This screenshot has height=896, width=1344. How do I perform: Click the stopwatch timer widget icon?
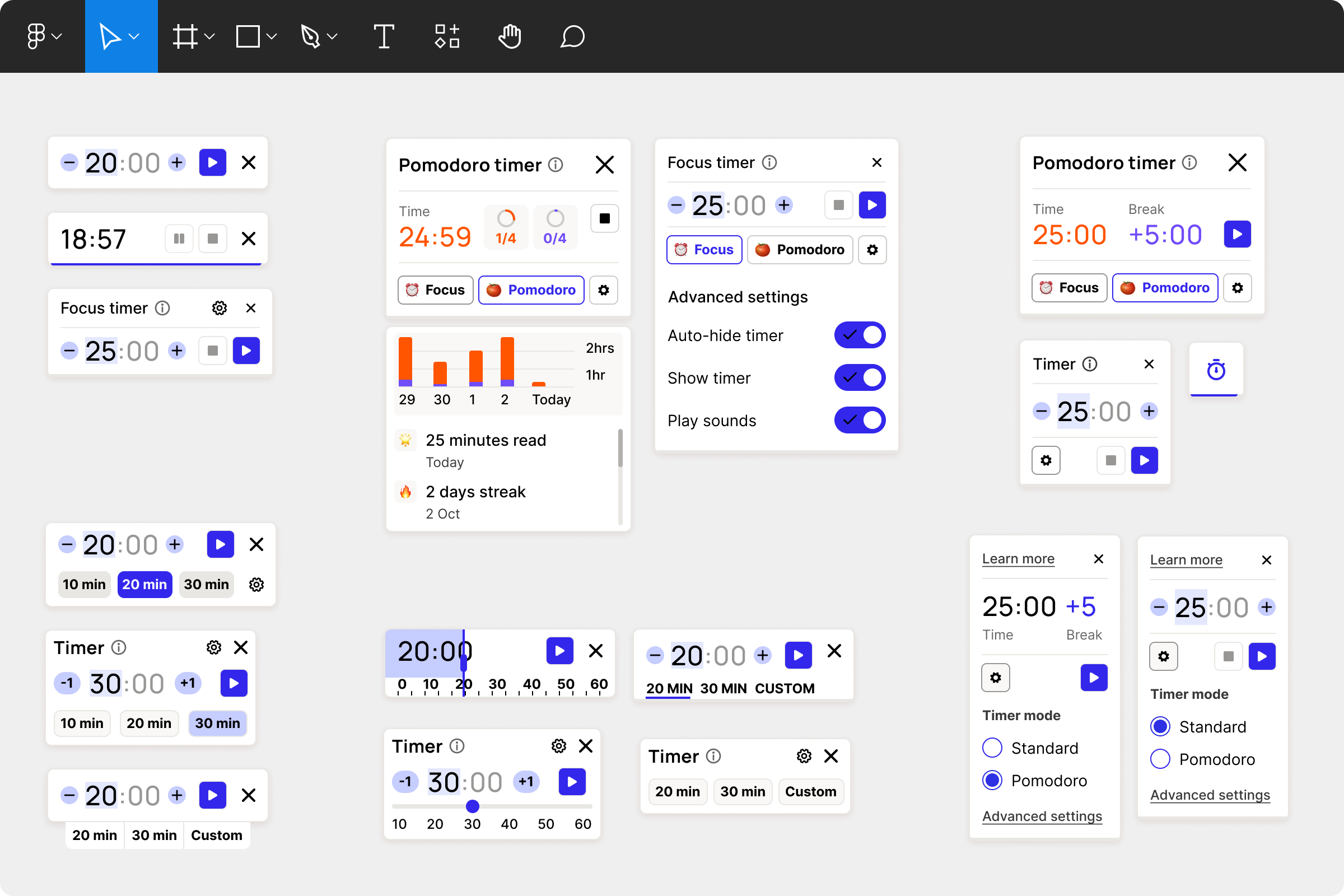coord(1215,370)
